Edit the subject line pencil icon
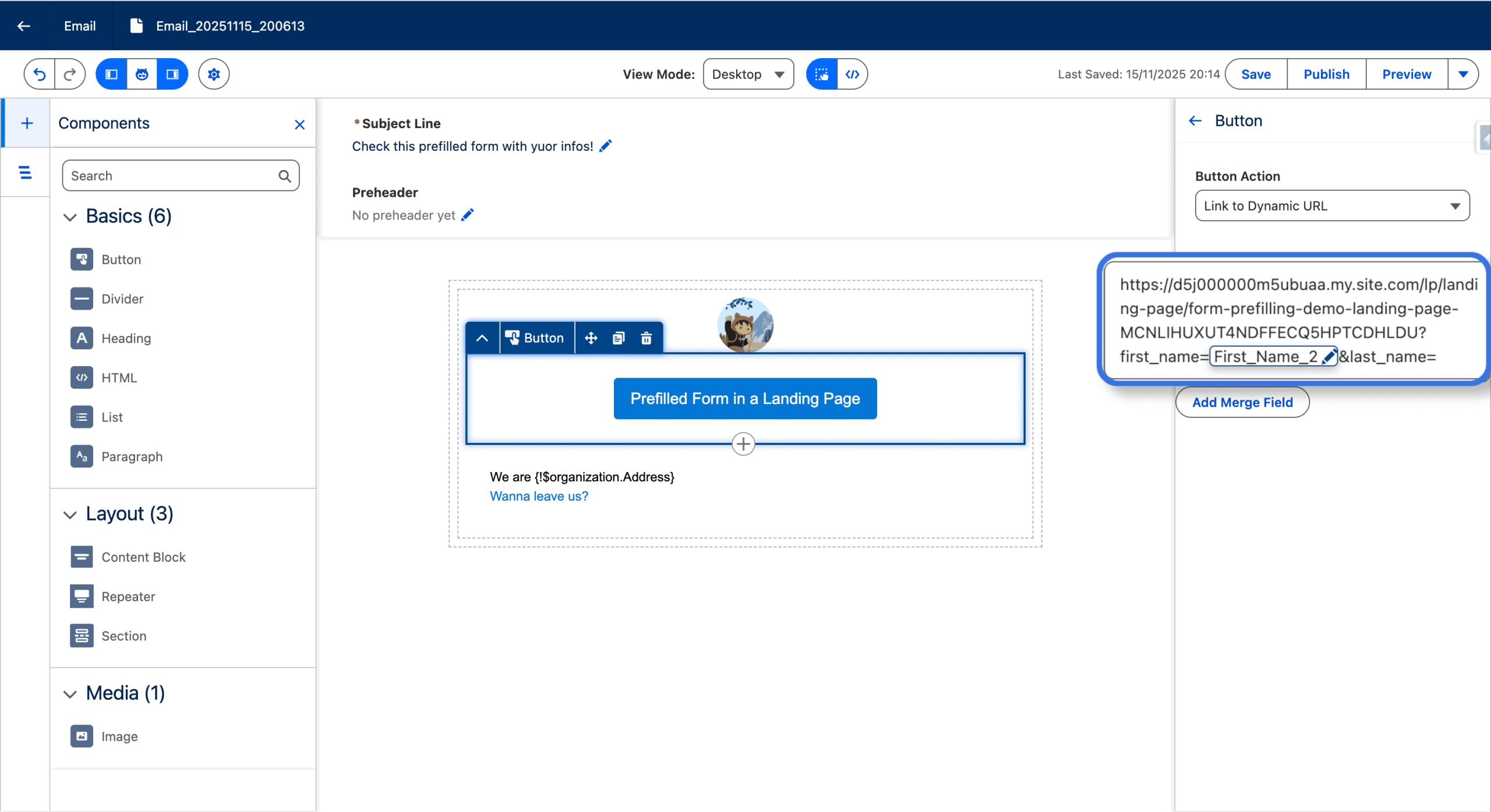Screen dimensions: 1491x812 606,146
